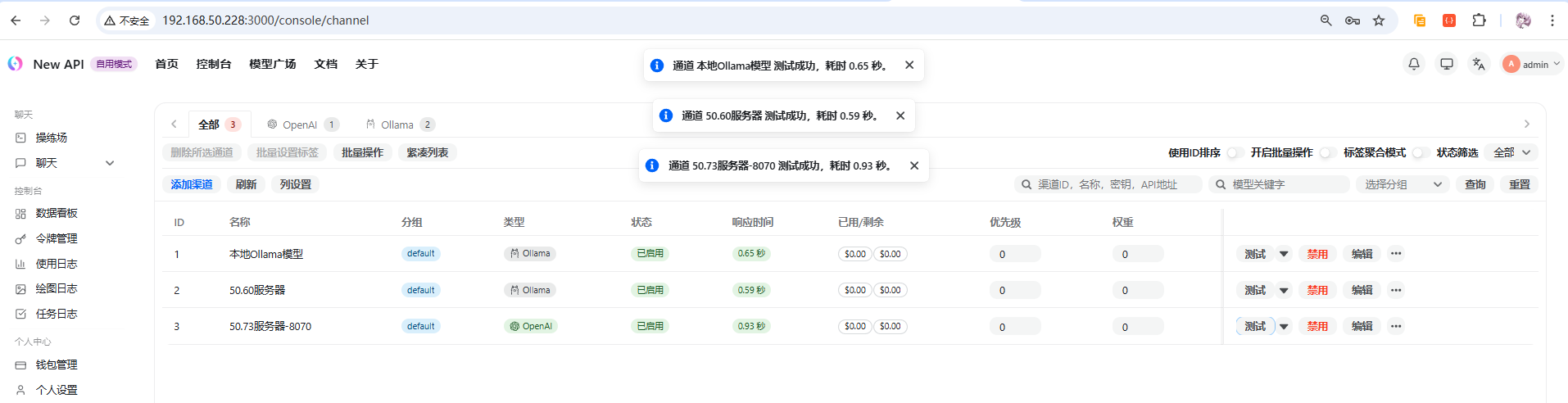Turn on 标签聚合模式 switch

coord(1420,153)
